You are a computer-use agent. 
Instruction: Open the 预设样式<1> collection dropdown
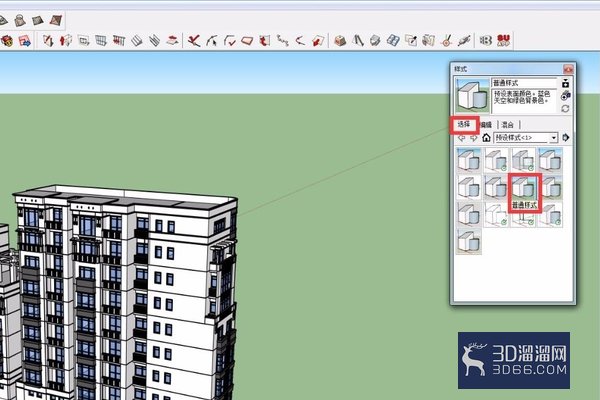525,137
